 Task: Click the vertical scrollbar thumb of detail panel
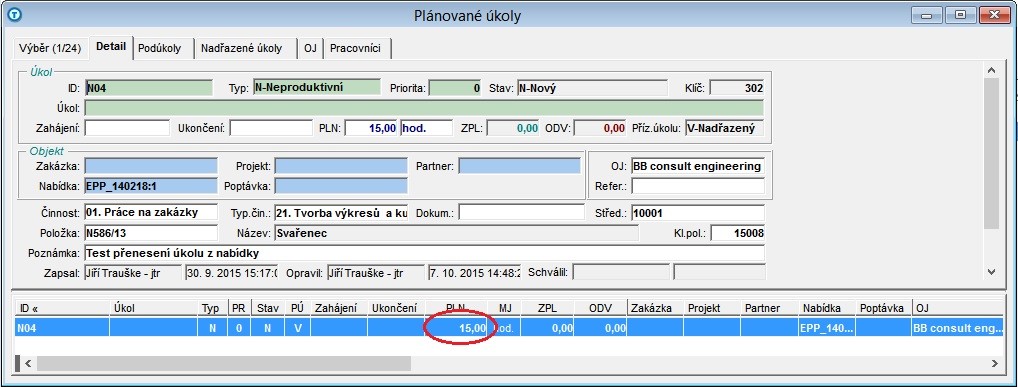point(991,153)
